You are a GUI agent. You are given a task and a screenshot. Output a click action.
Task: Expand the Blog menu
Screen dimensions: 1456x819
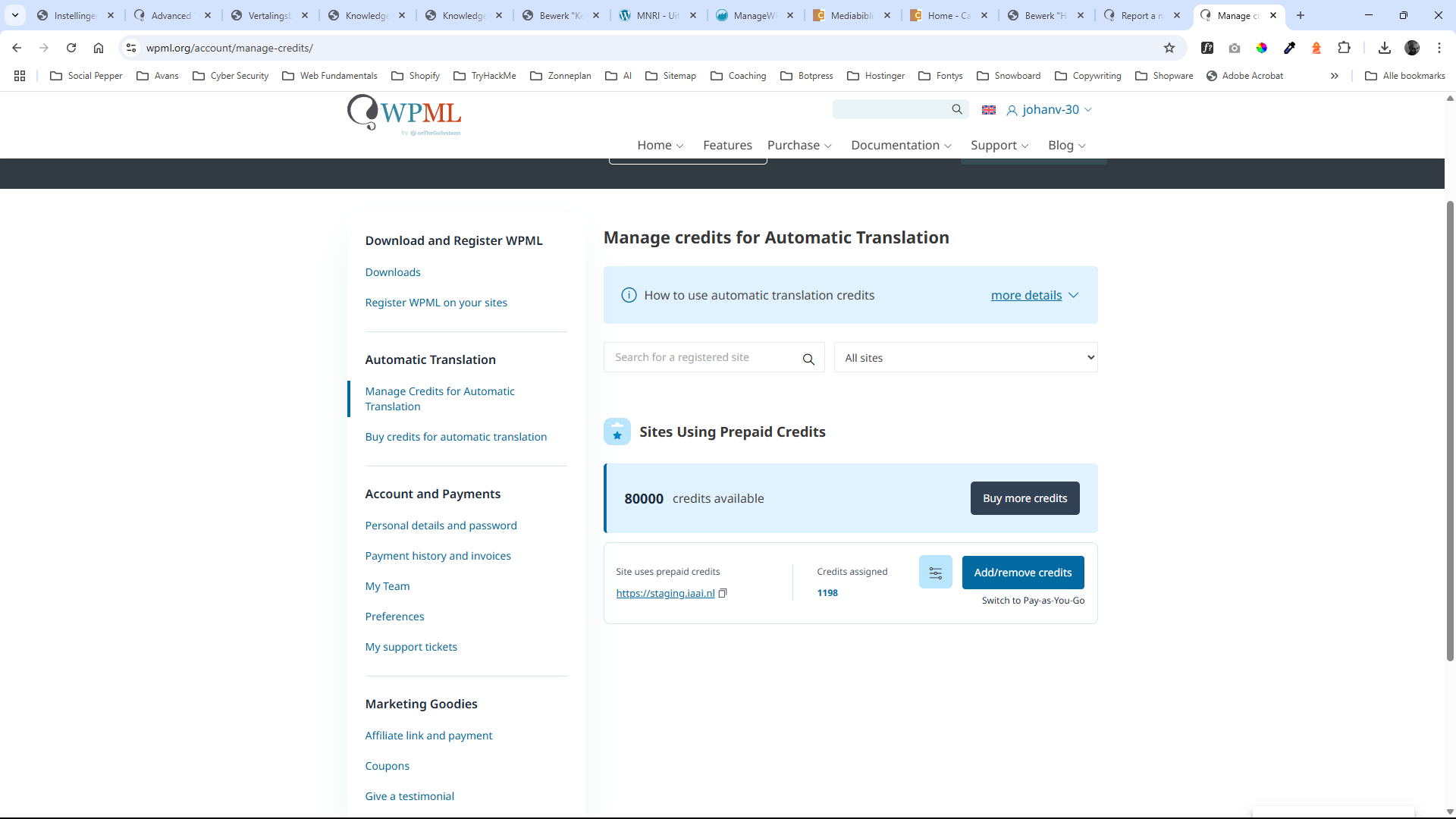[x=1067, y=146]
